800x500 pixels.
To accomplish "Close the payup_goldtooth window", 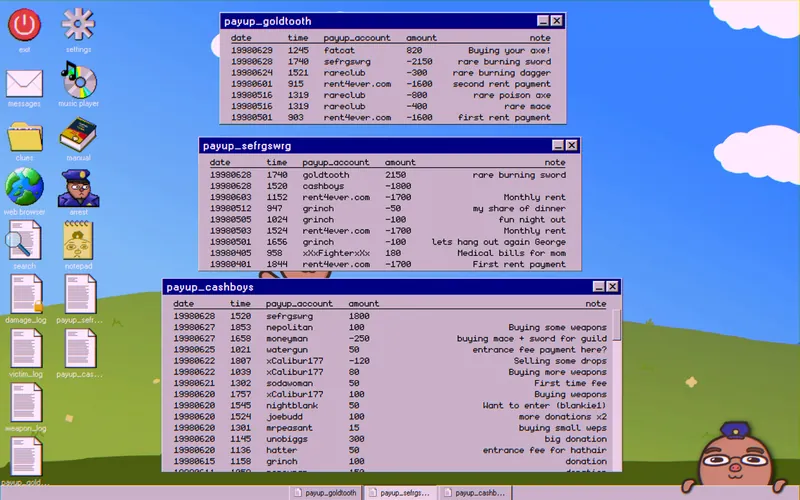I will pos(557,20).
